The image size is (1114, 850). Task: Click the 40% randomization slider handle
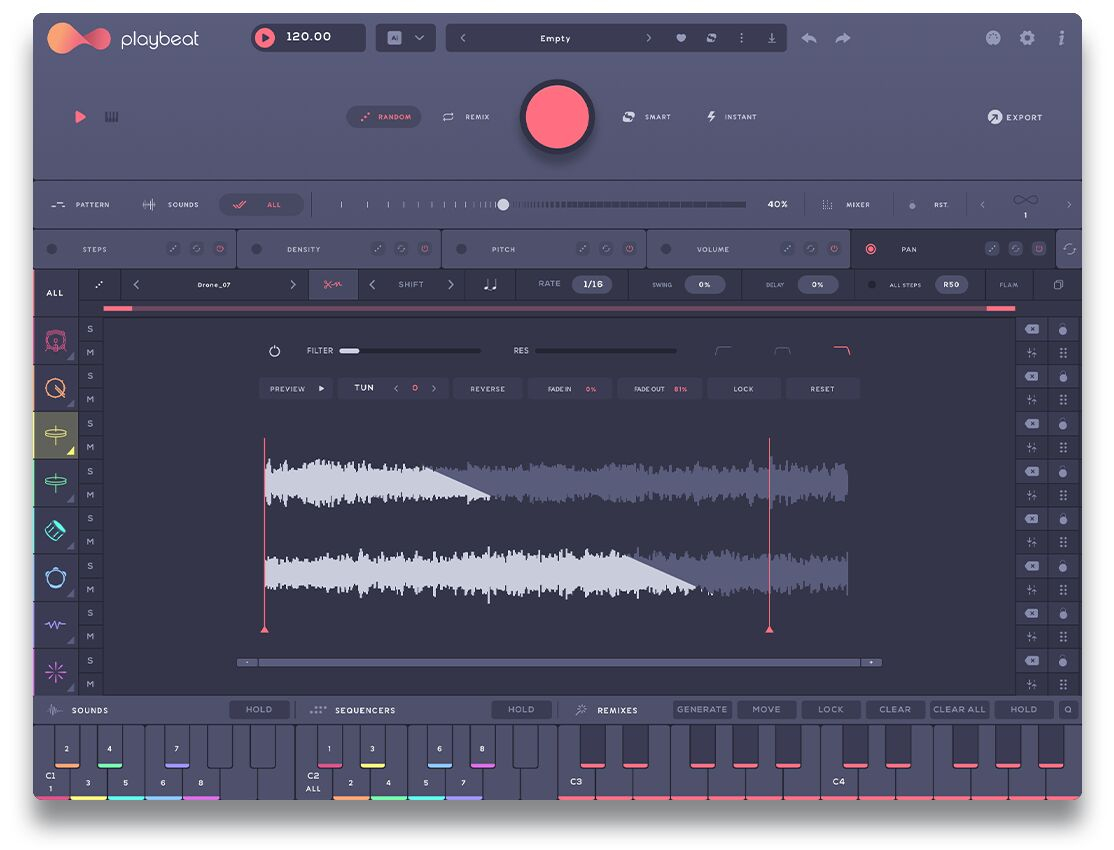pos(503,205)
